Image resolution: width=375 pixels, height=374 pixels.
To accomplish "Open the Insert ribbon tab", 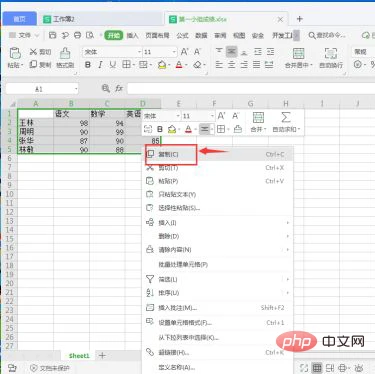I will (x=132, y=35).
